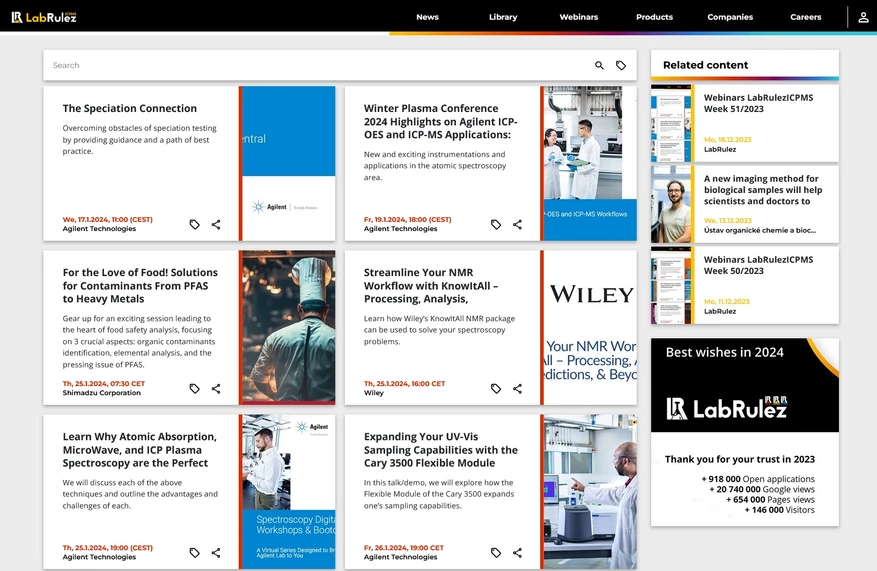877x571 pixels.
Task: Open the Careers menu
Action: pyautogui.click(x=805, y=17)
